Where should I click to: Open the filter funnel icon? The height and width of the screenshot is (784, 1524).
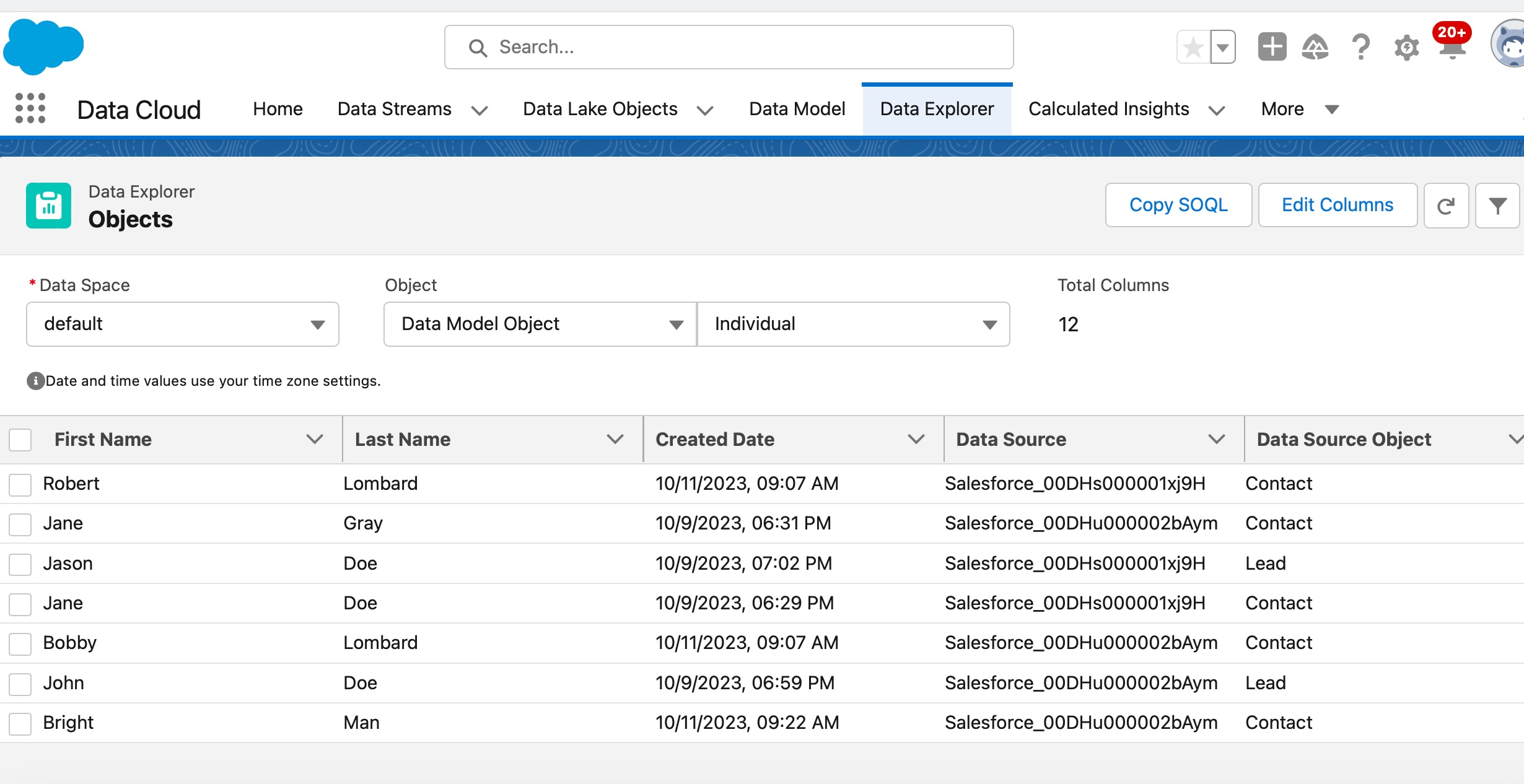[x=1497, y=206]
